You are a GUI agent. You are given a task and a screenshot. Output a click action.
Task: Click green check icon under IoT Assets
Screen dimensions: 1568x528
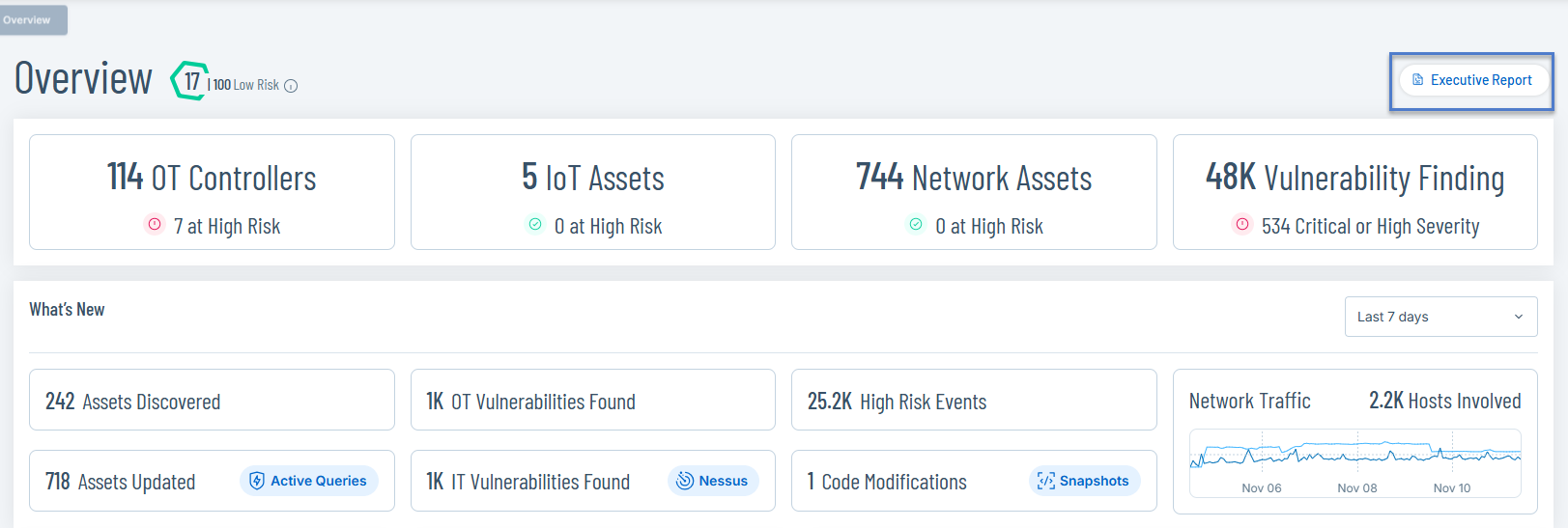535,224
